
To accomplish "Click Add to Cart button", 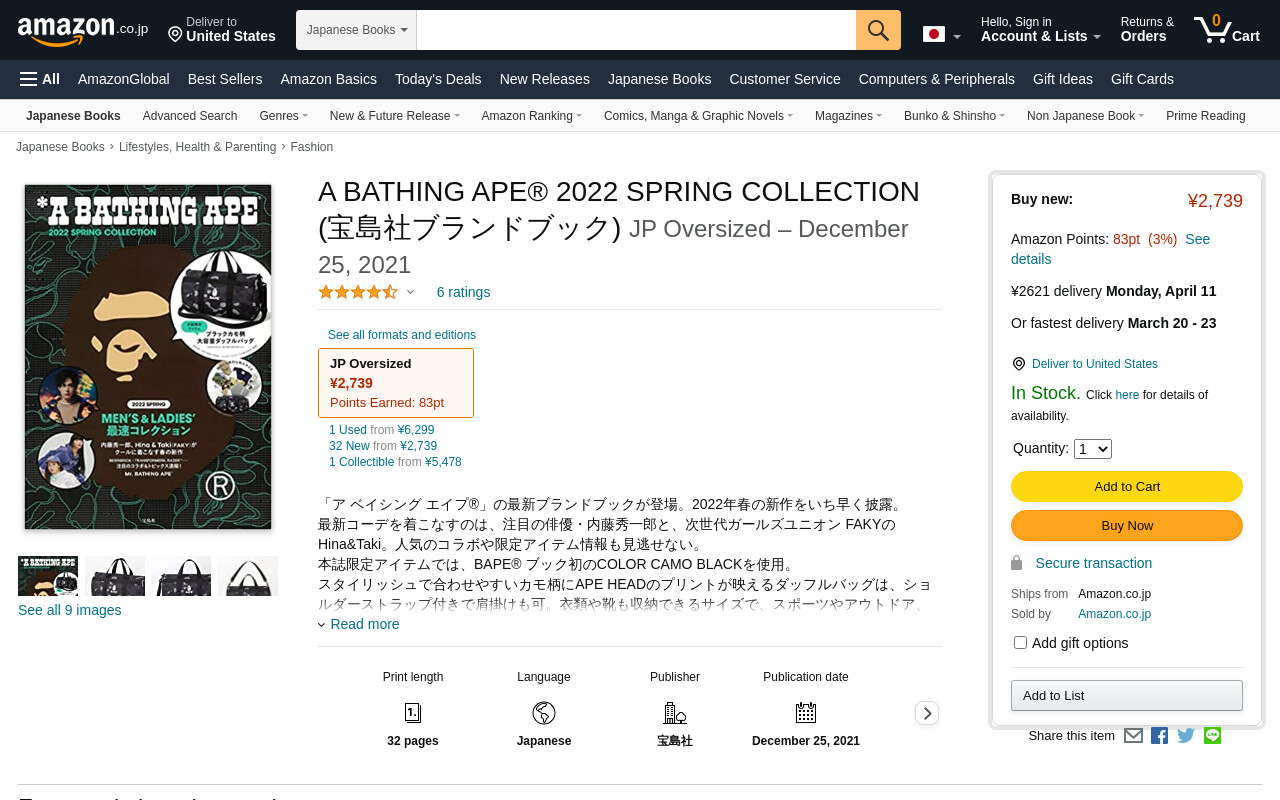I will [1127, 486].
